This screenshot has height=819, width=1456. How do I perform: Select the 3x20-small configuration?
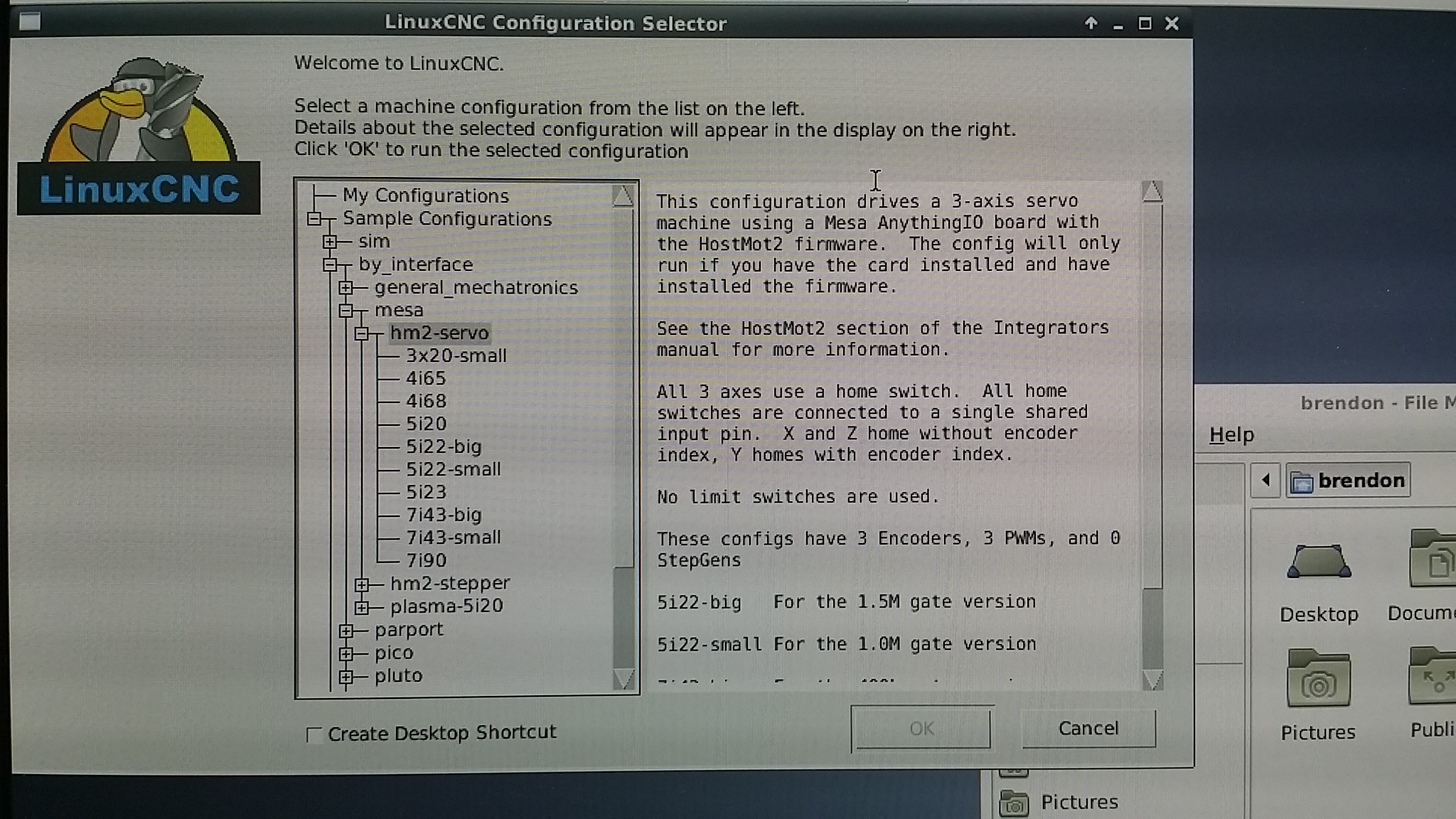tap(456, 355)
